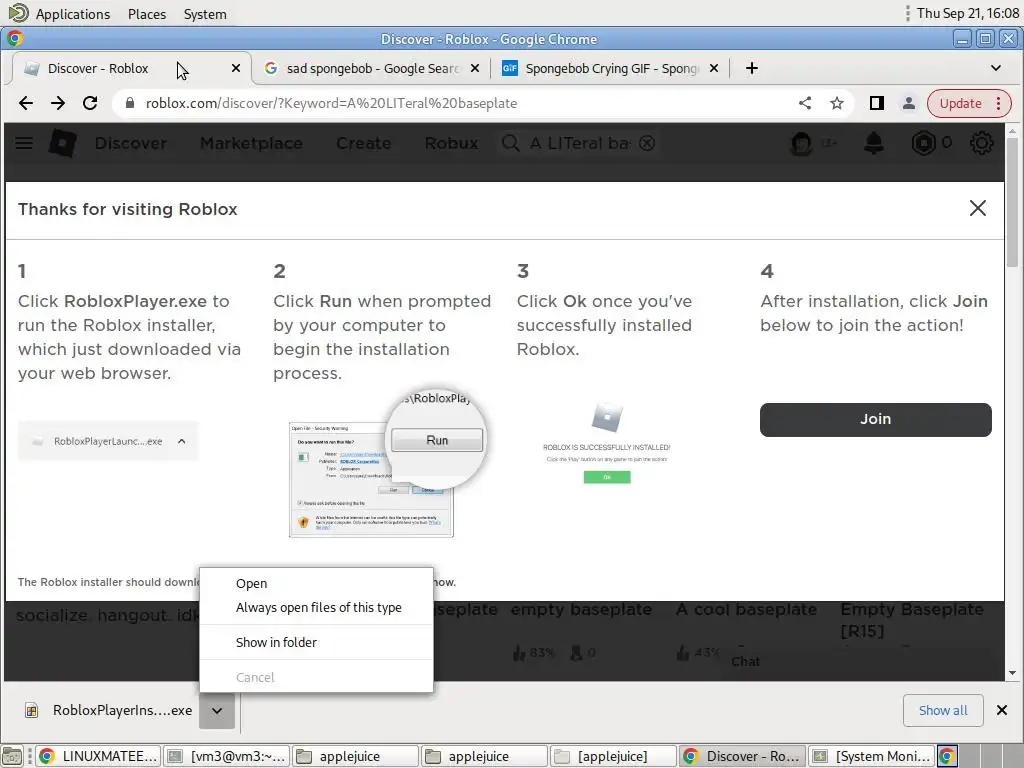Viewport: 1024px width, 768px height.
Task: Click Show all downloads button
Action: click(x=943, y=711)
